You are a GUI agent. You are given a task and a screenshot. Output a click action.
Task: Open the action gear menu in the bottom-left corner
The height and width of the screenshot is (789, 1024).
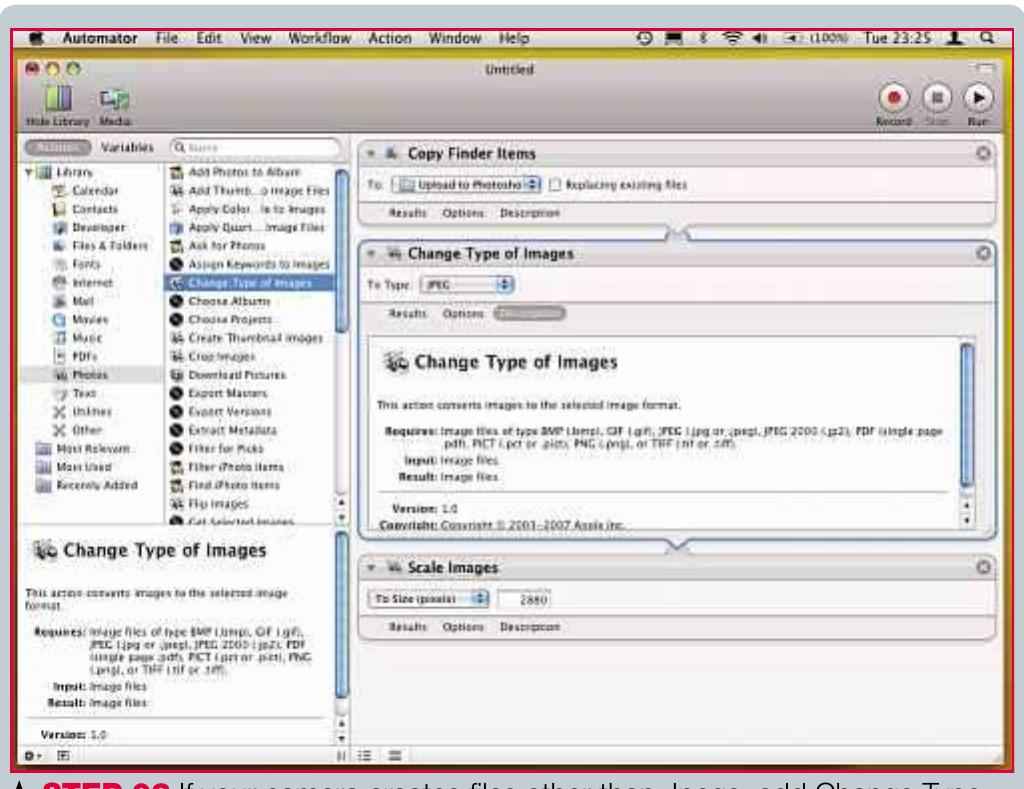(32, 756)
